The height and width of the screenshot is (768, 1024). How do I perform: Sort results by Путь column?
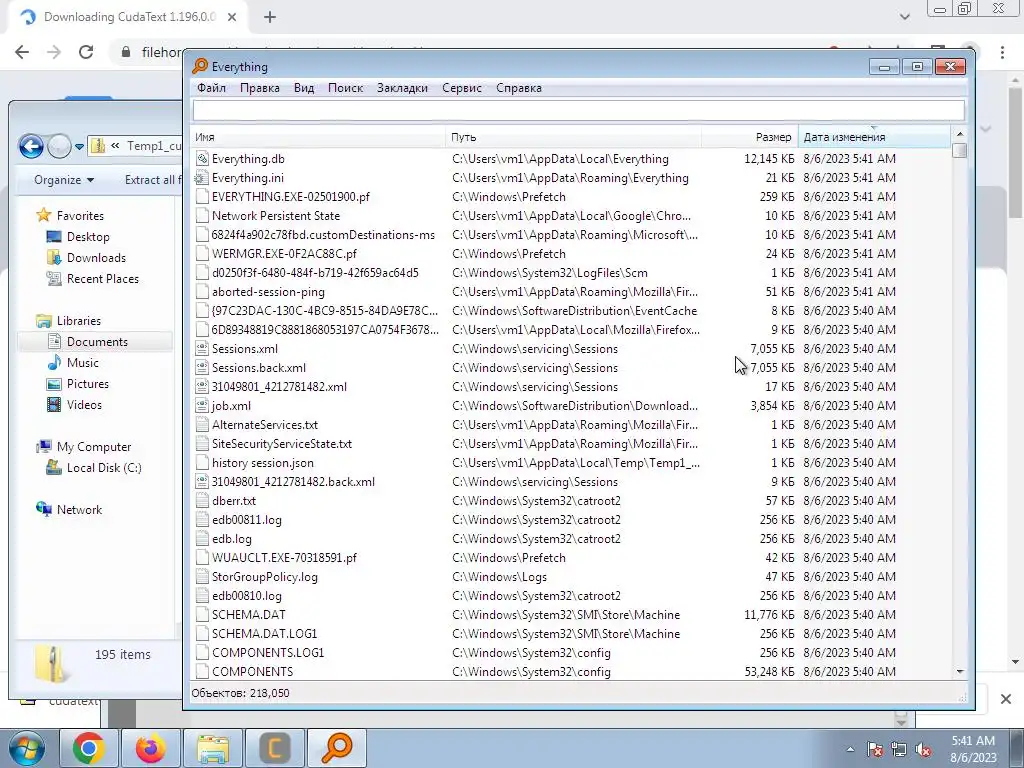point(574,137)
